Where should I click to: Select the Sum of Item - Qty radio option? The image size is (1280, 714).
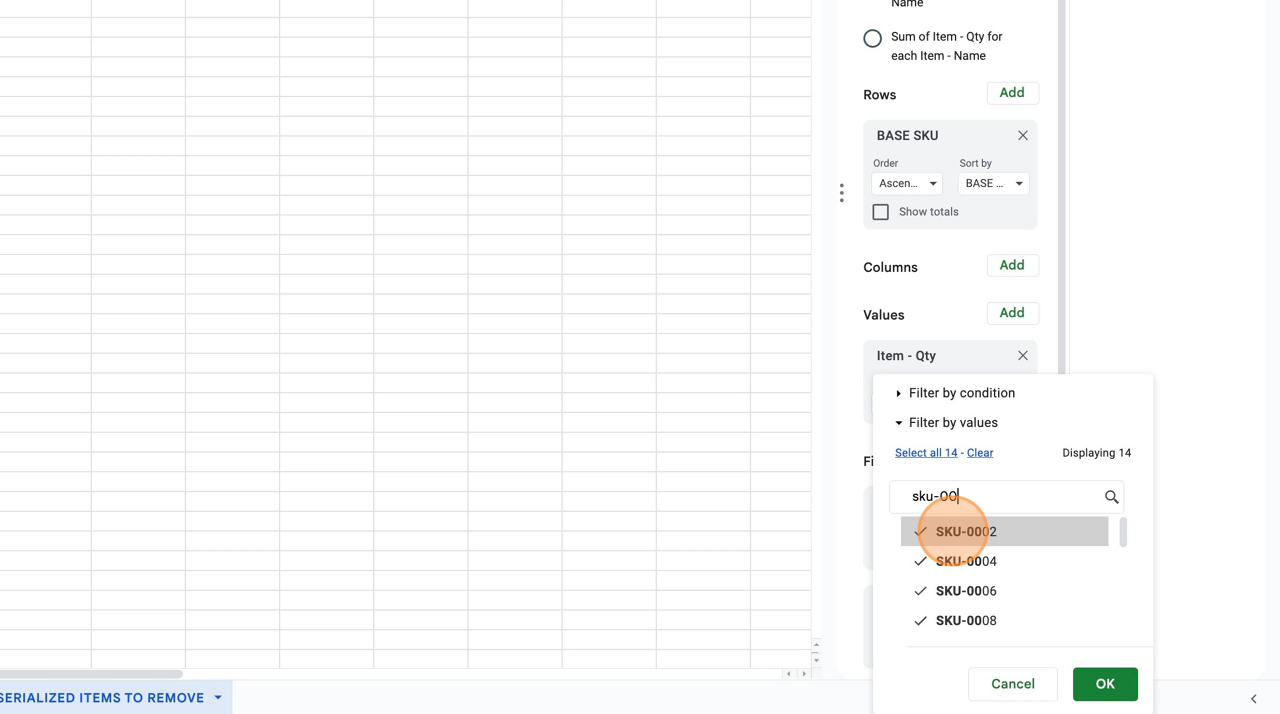(872, 39)
